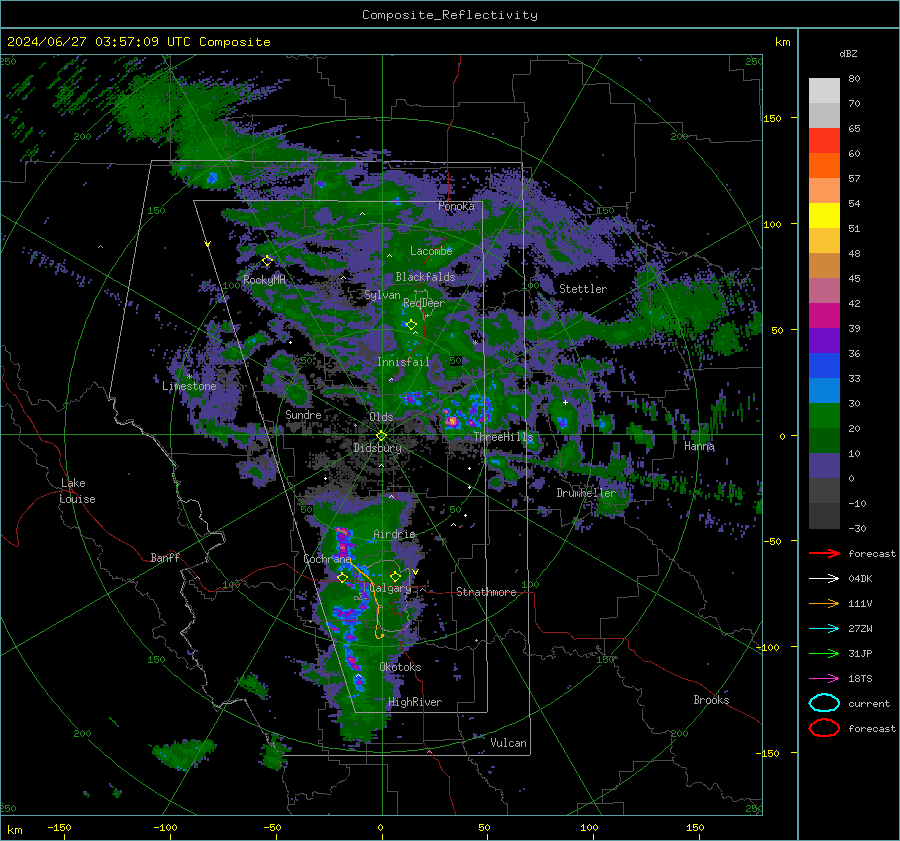Pick the dark orange 57-60 dBZ swatch
This screenshot has width=900, height=841.
coord(824,166)
